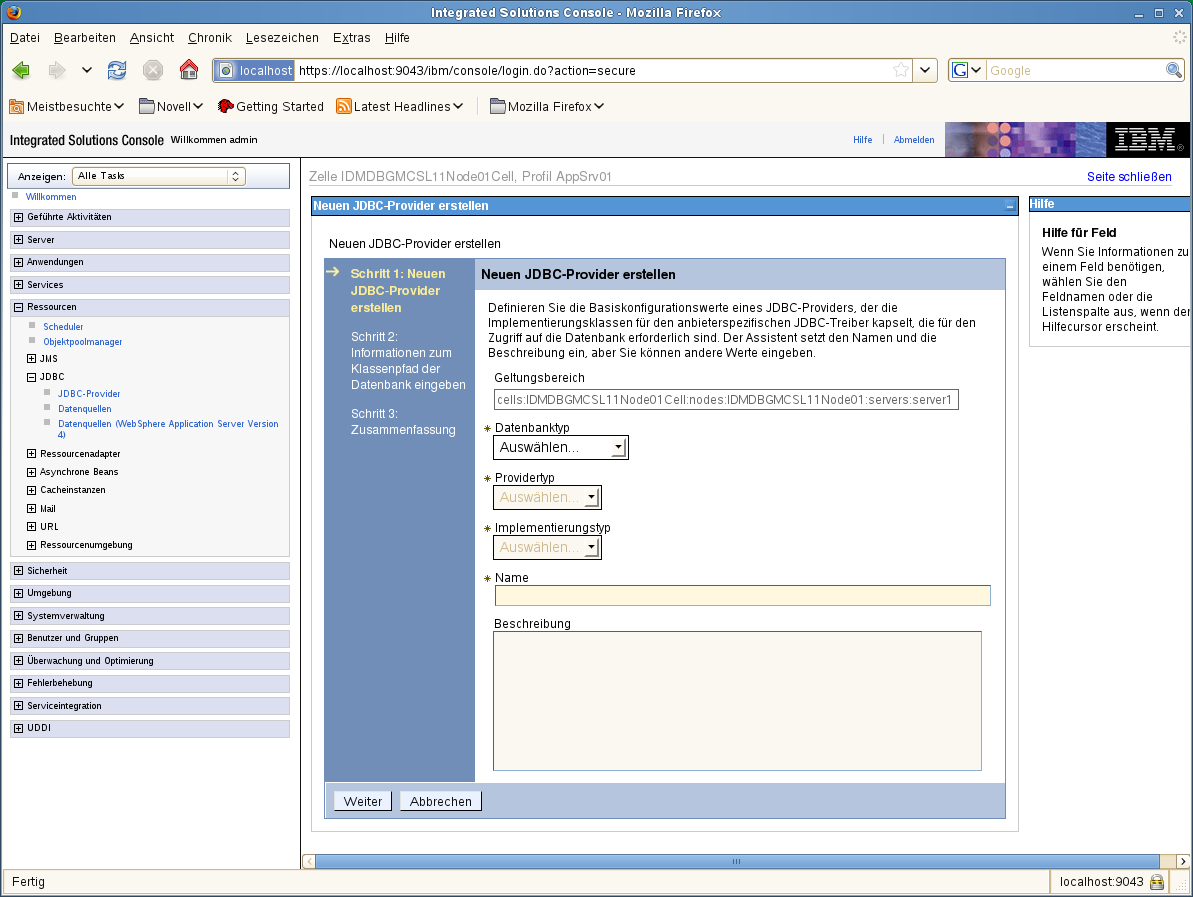Screen dimensions: 1193x897
Task: Open the Google search engine selector
Action: point(967,71)
